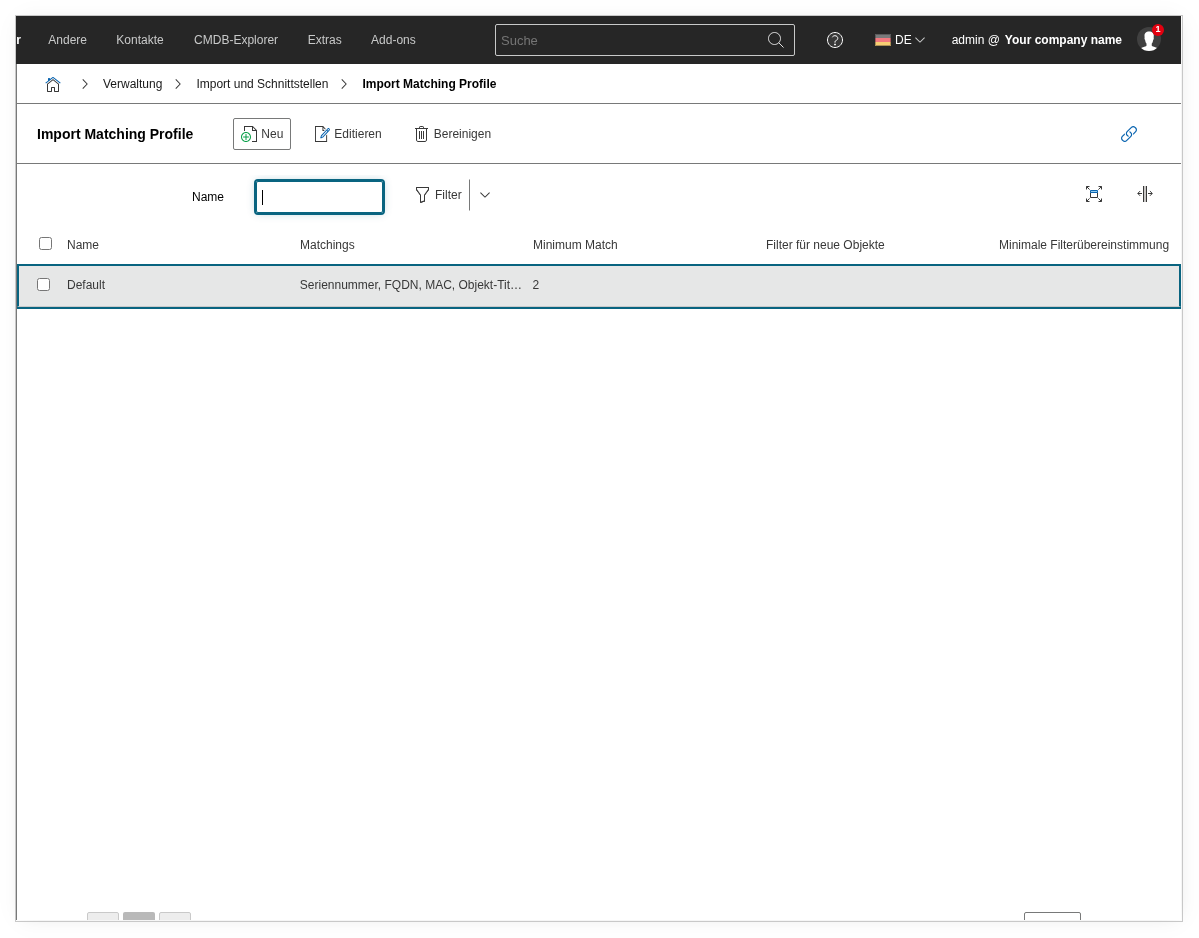Open the Add-ons menu
Image resolution: width=1199 pixels, height=938 pixels.
click(x=393, y=40)
